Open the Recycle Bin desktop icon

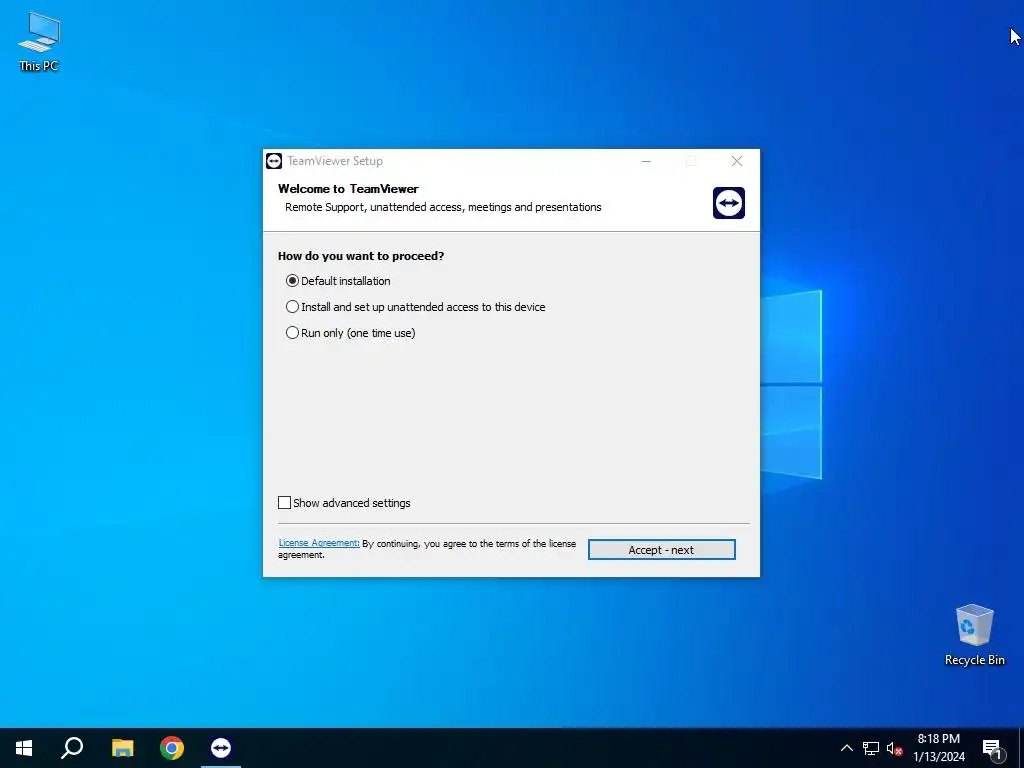[x=974, y=635]
